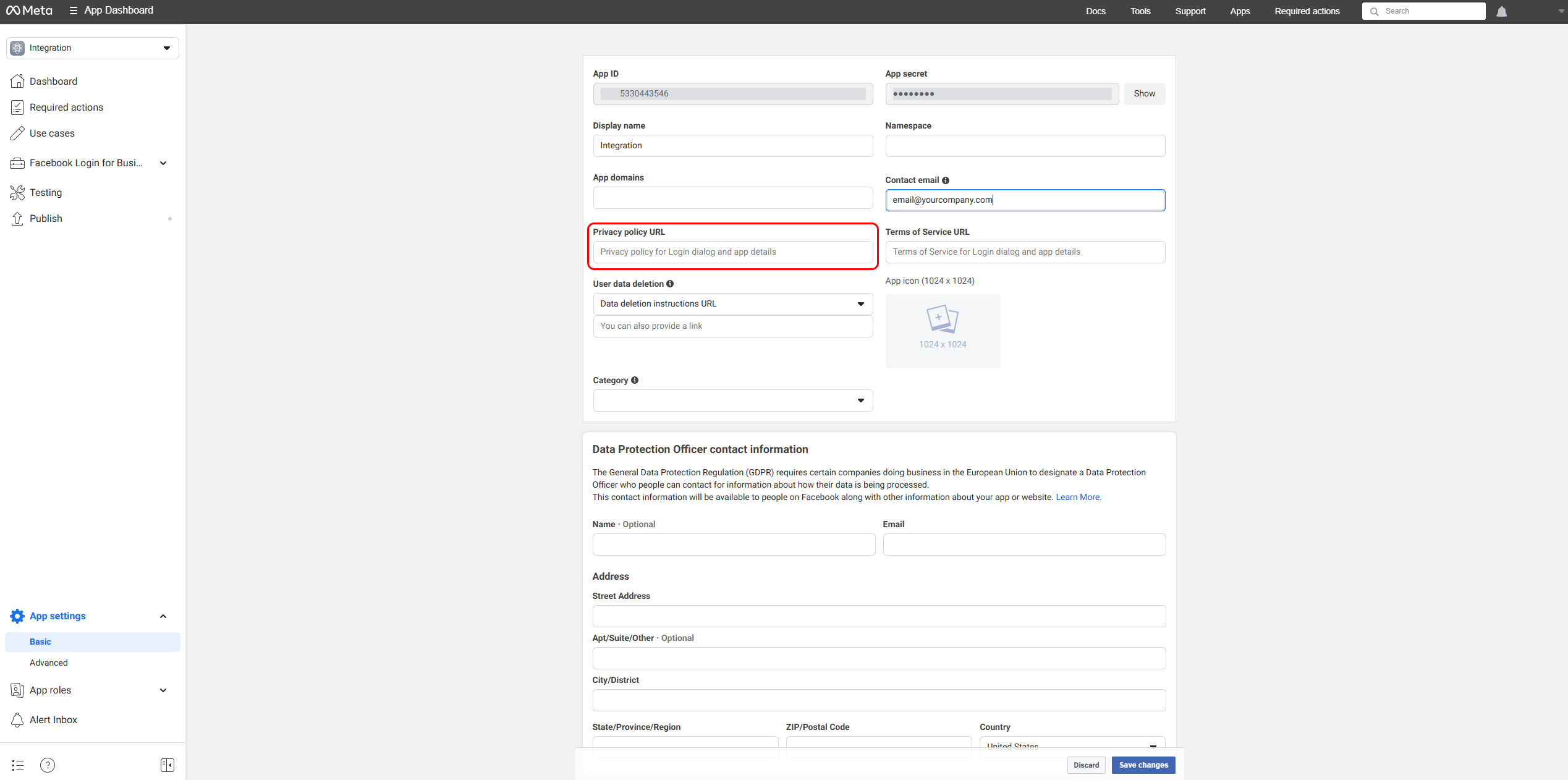
Task: Click the Category info icon
Action: (x=635, y=380)
